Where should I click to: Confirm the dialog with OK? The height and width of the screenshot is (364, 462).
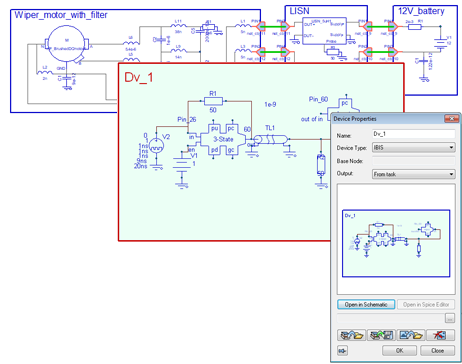399,351
